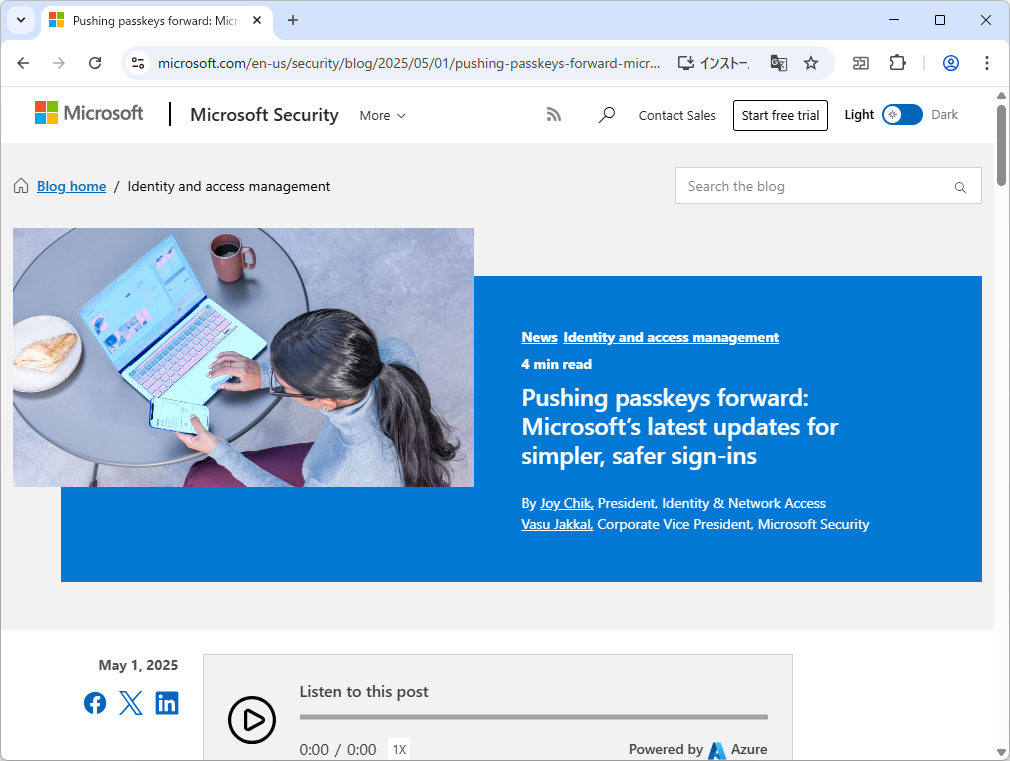Toggle the Light/Dark theme switch
This screenshot has width=1010, height=761.
(902, 115)
